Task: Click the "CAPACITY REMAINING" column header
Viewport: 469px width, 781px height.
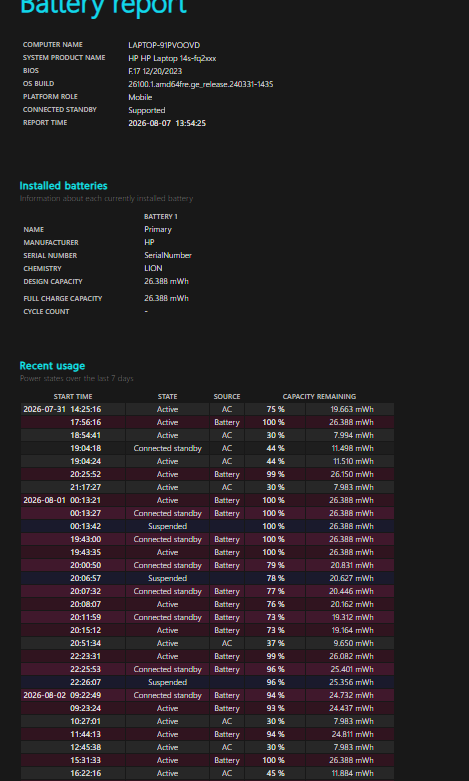Action: 319,397
